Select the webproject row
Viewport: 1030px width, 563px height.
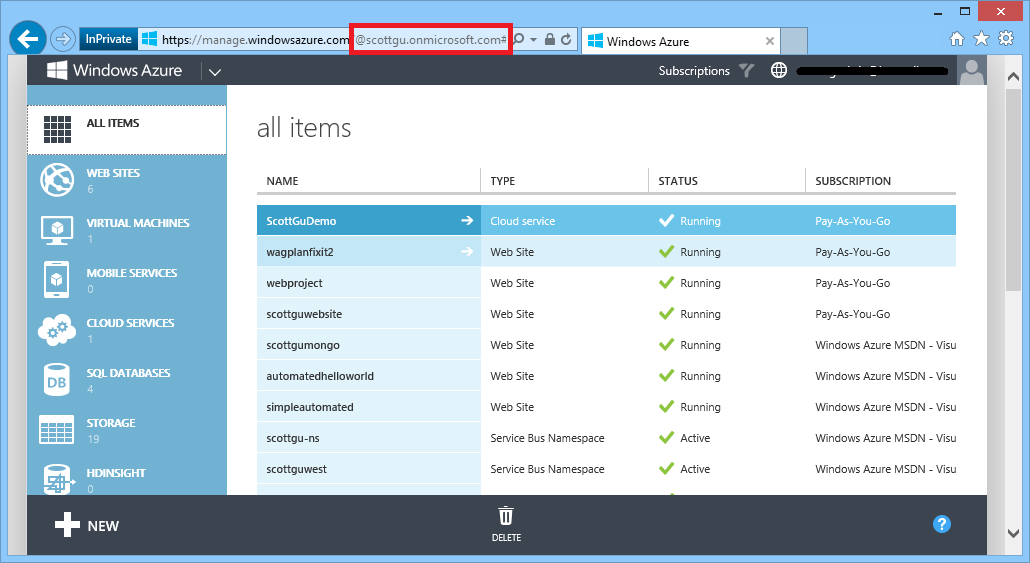tap(606, 282)
